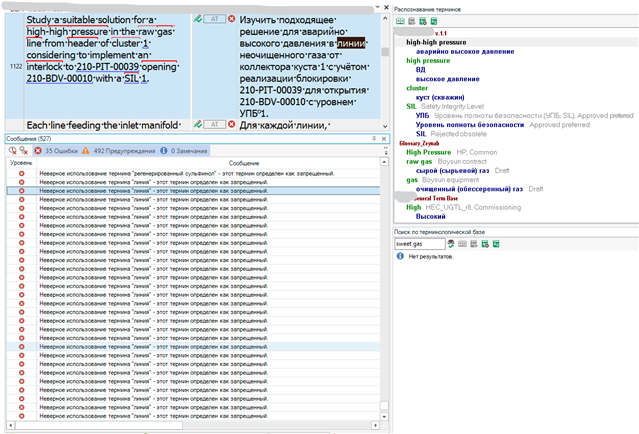Screen dimensions: 639x434
Task: Click first clear messages filter icon in Сообщения toolbar
Action: coord(13,151)
